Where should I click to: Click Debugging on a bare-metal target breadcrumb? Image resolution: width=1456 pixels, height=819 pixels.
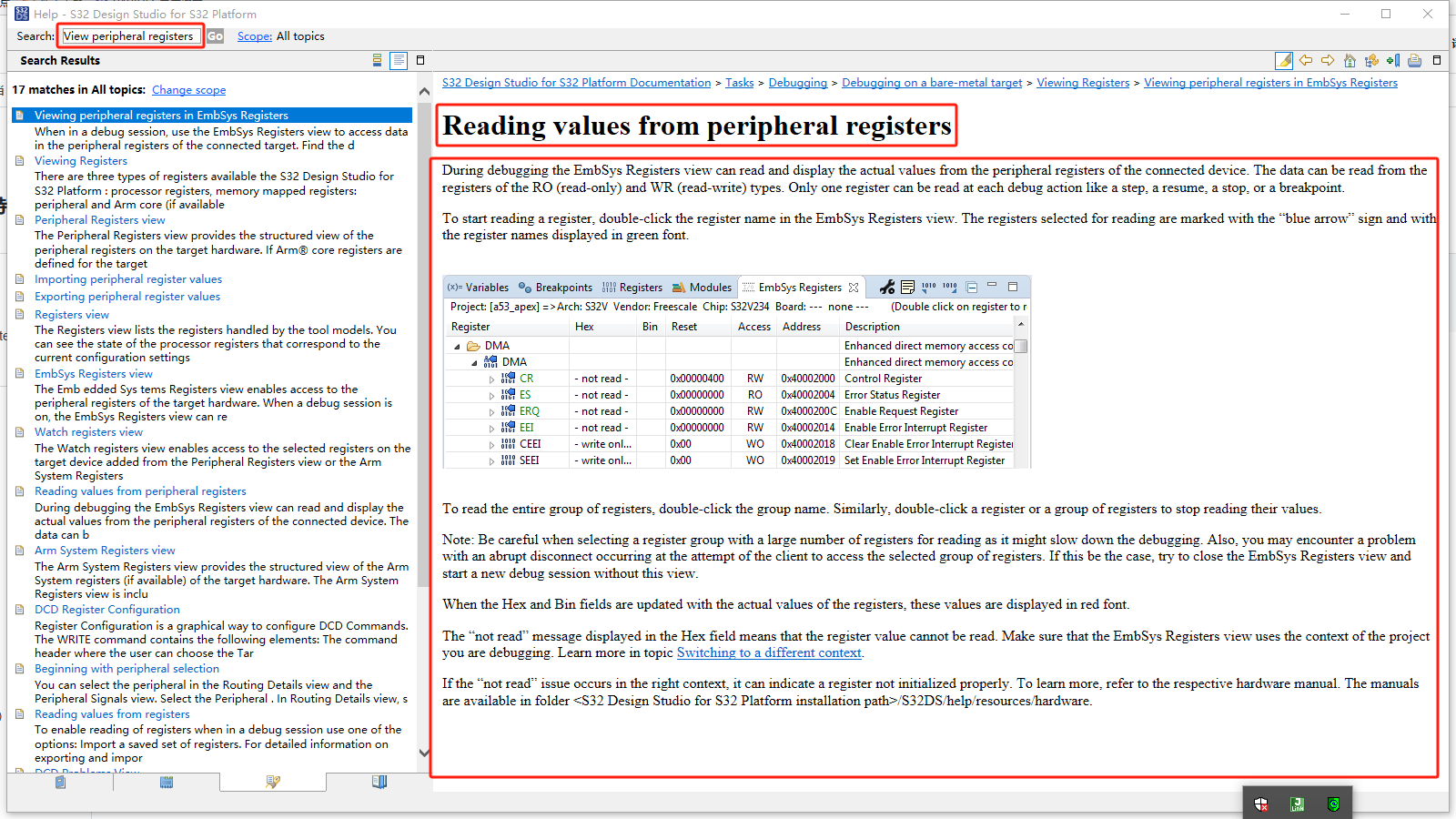932,83
